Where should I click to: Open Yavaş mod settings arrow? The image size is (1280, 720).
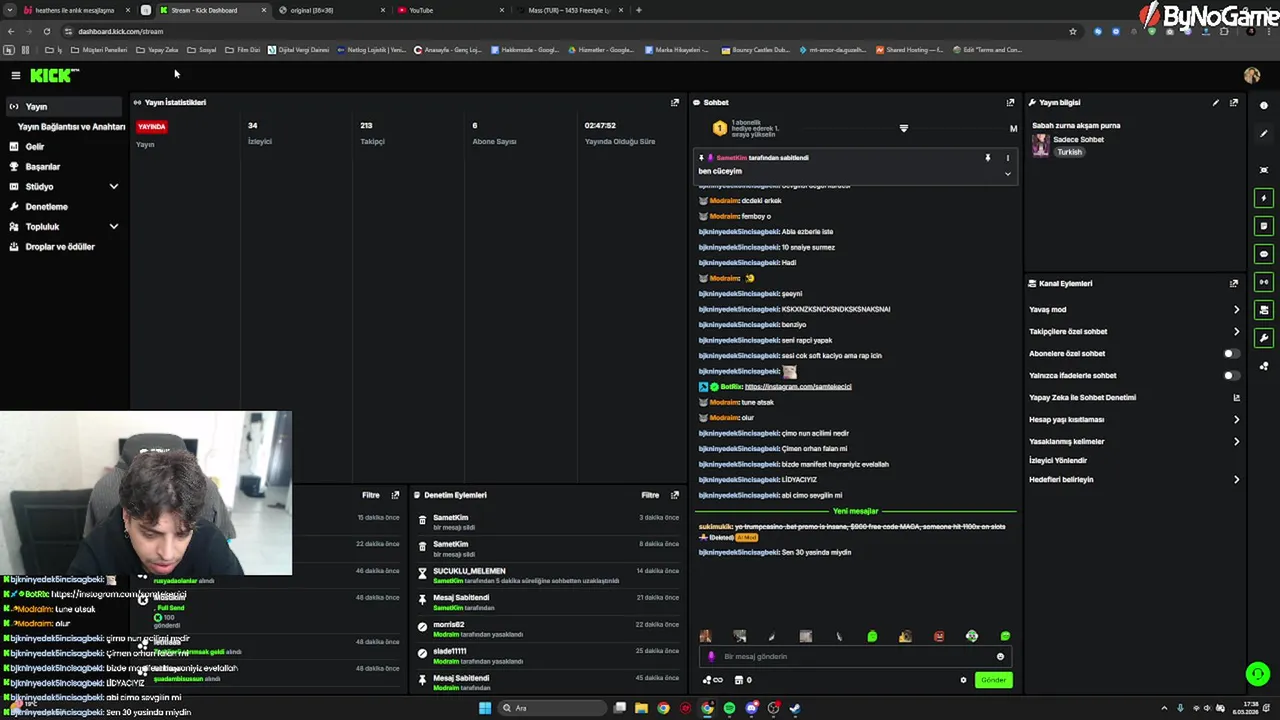(1236, 309)
